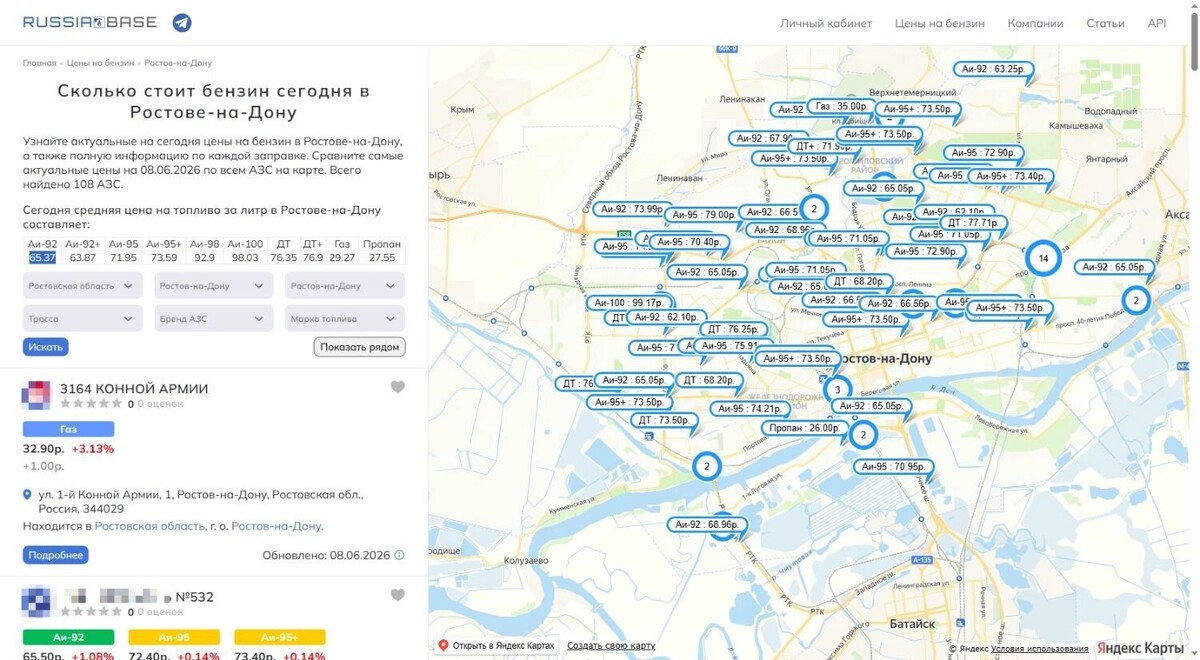Open Цены на бензин menu item
Viewport: 1200px width, 660px height.
point(940,23)
